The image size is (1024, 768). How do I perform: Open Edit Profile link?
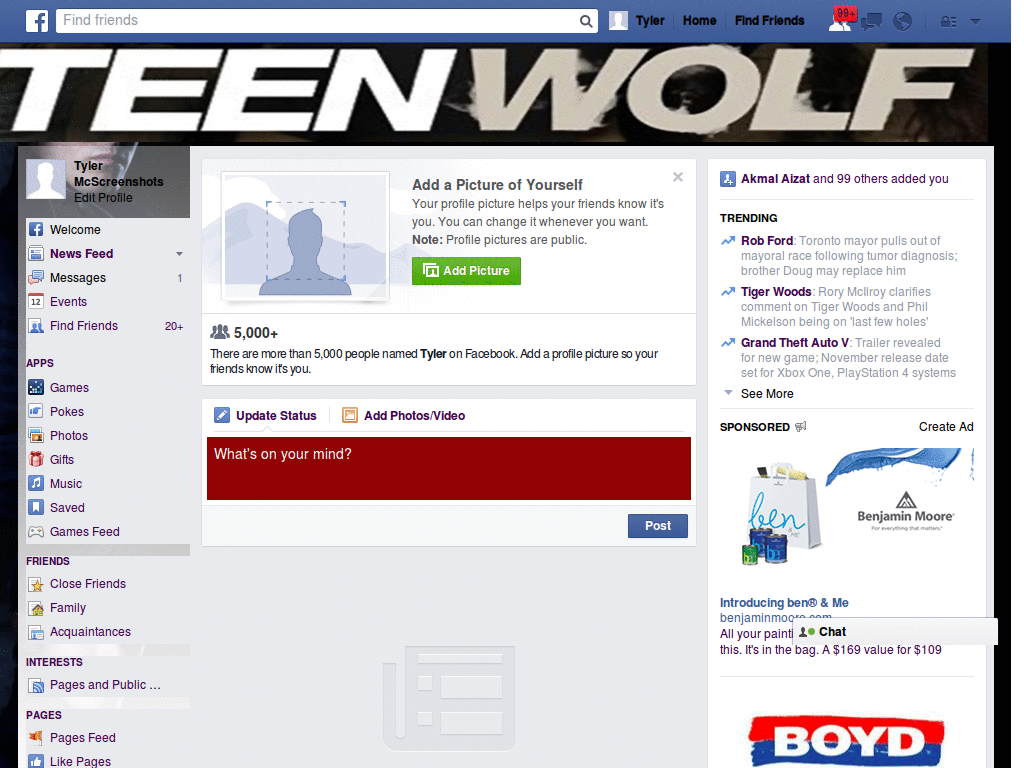tap(103, 198)
